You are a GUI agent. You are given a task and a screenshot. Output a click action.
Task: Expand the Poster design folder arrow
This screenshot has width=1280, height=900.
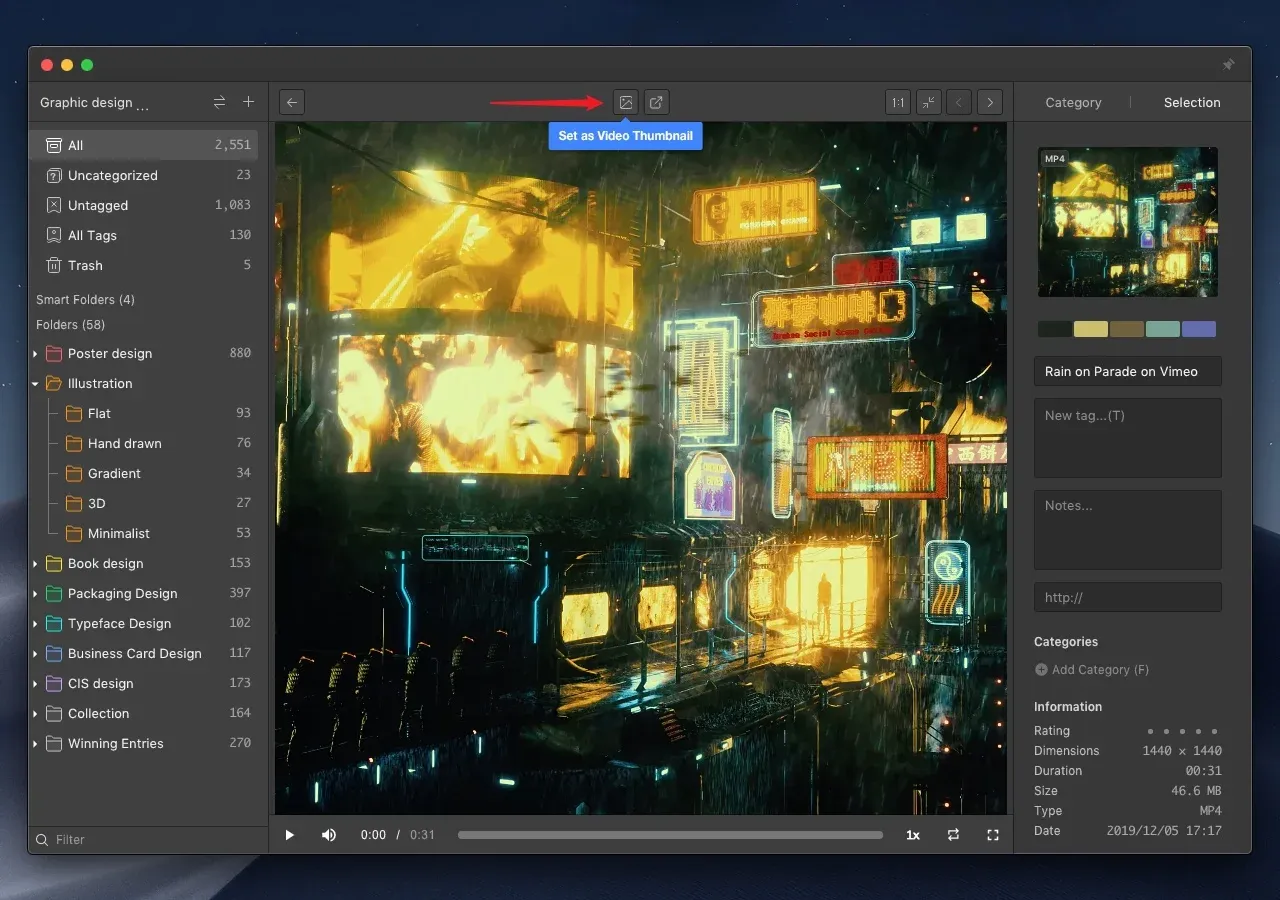(x=36, y=354)
